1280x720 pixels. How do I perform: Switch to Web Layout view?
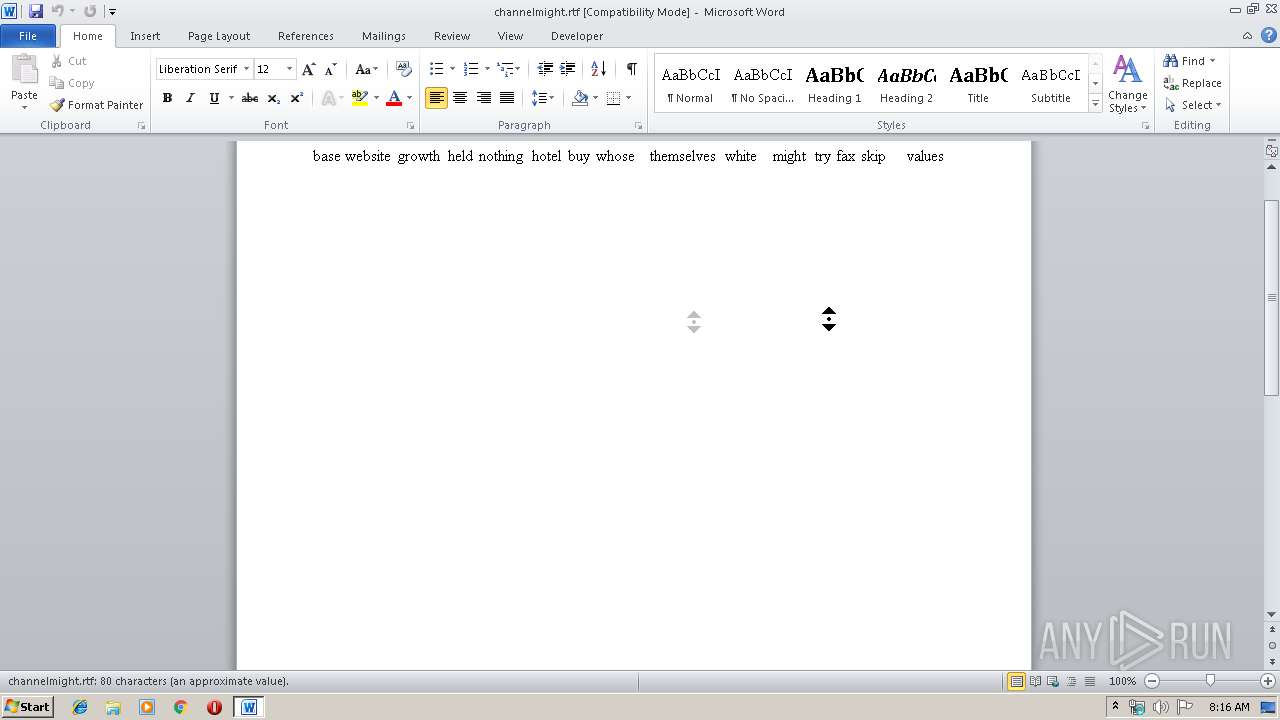coord(1053,681)
